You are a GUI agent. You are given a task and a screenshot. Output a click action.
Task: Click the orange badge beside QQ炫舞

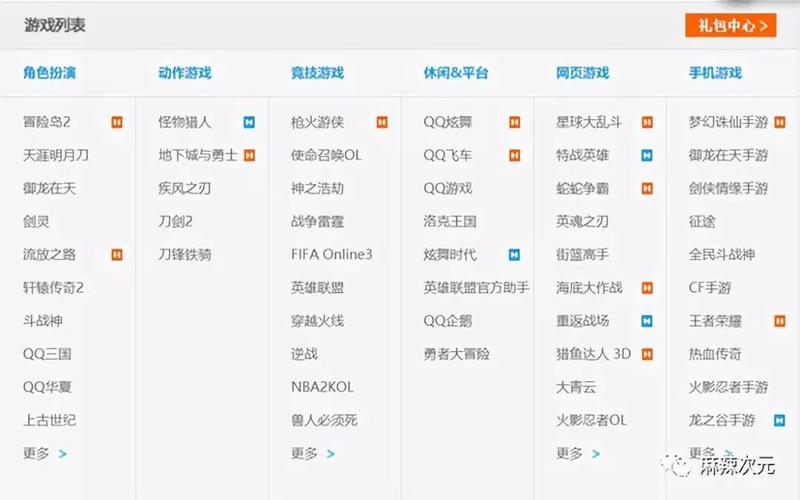(x=514, y=122)
